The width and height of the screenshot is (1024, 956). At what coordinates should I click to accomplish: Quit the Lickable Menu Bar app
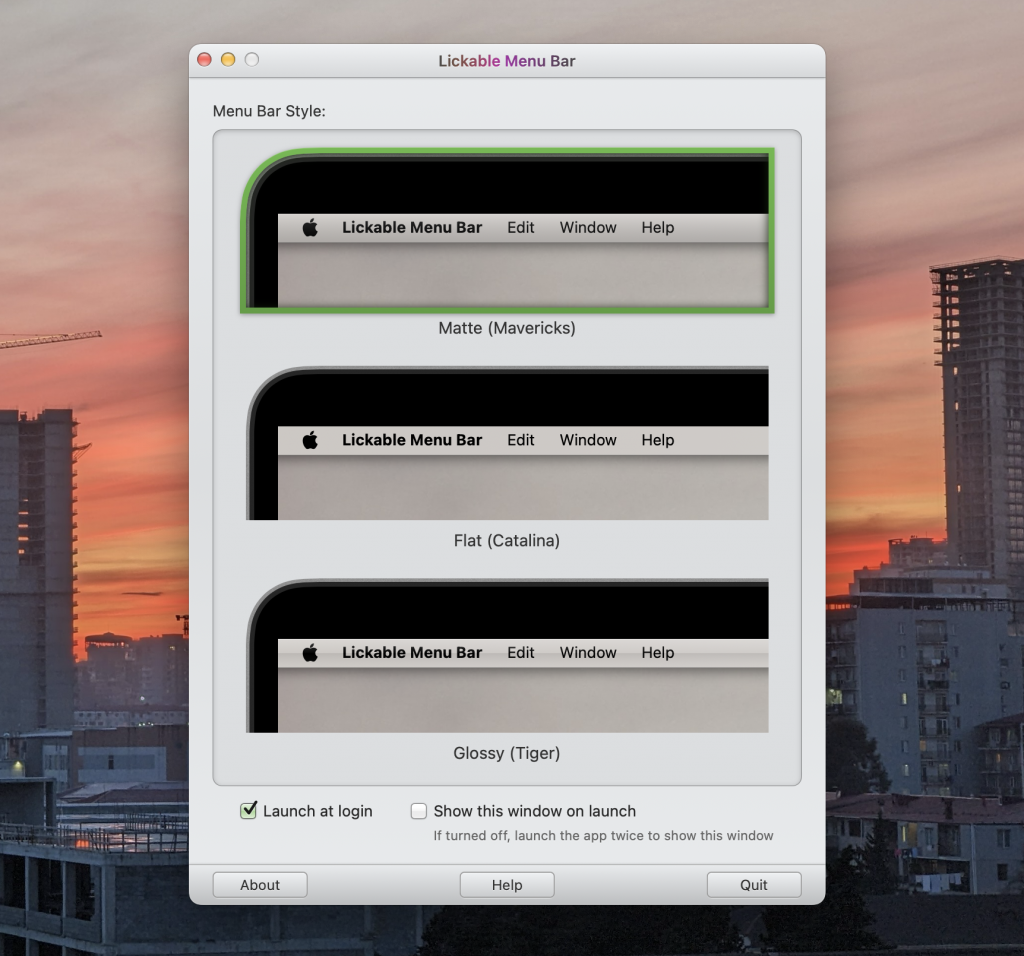(754, 885)
